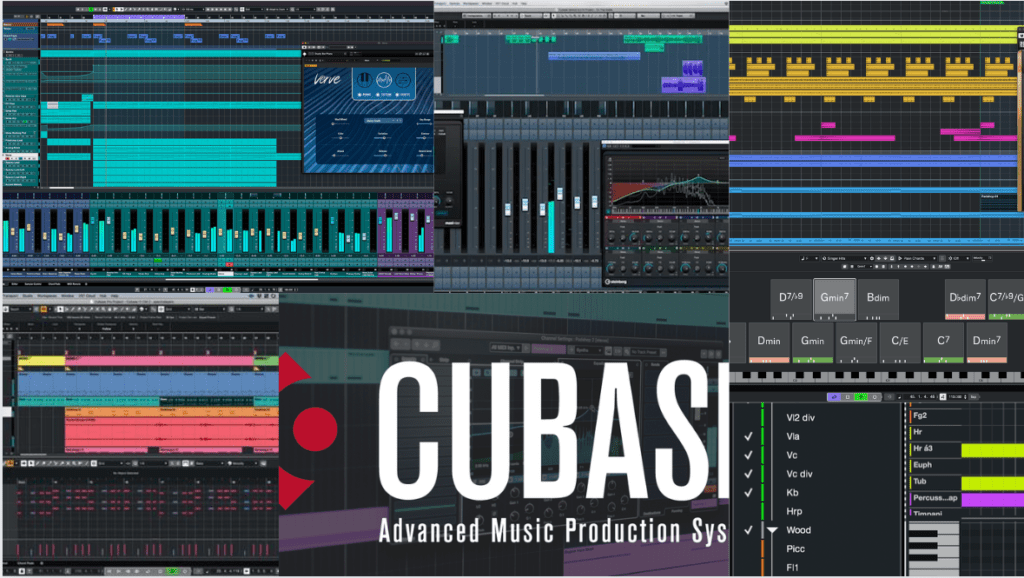Screen dimensions: 1024x578
Task: Play the Dbdim7 chord pad
Action: (965, 300)
